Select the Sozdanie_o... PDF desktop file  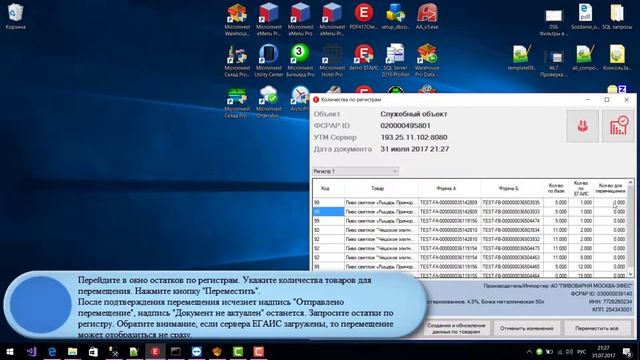(x=585, y=16)
